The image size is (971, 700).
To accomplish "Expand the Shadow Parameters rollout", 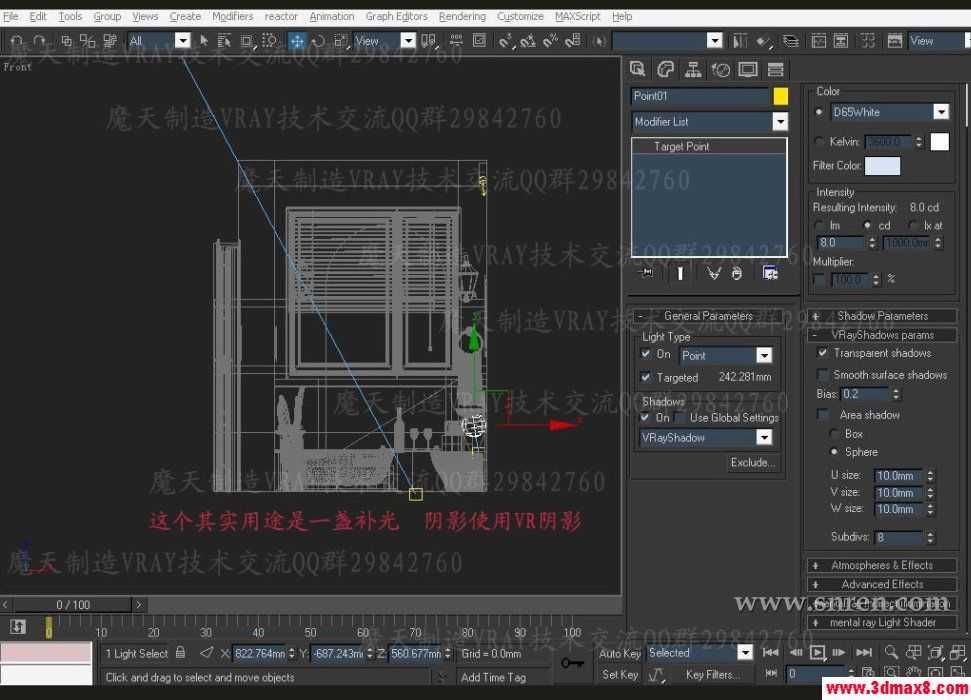I will click(882, 316).
